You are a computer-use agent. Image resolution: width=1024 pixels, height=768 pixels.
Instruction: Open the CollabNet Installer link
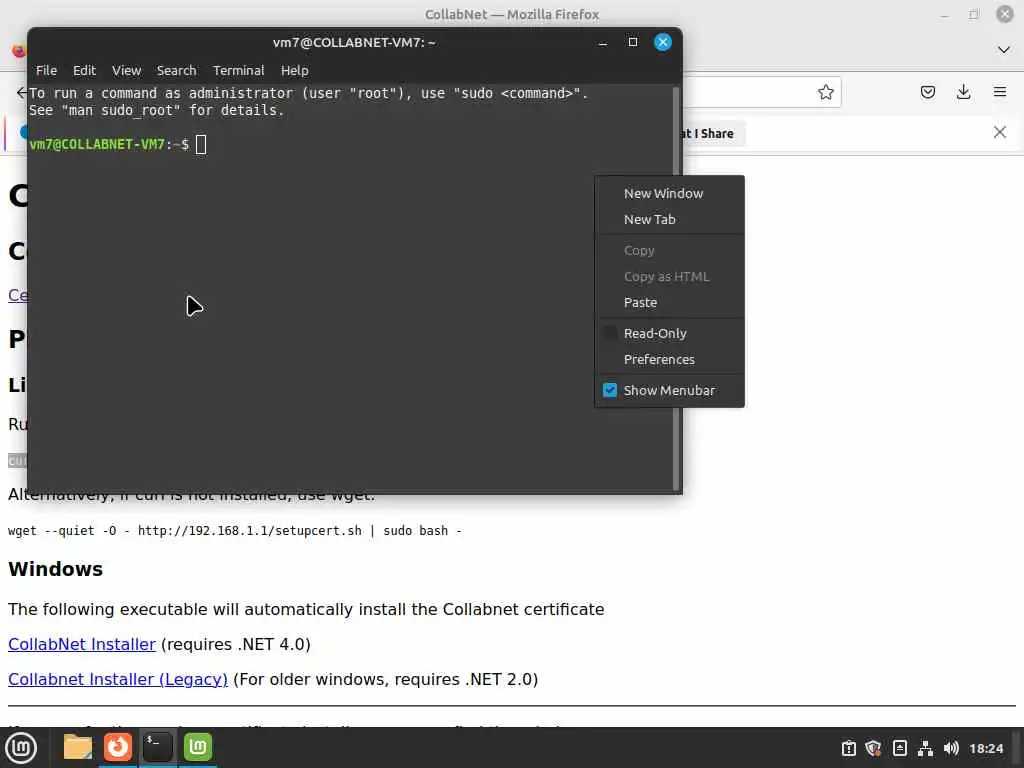pyautogui.click(x=82, y=644)
